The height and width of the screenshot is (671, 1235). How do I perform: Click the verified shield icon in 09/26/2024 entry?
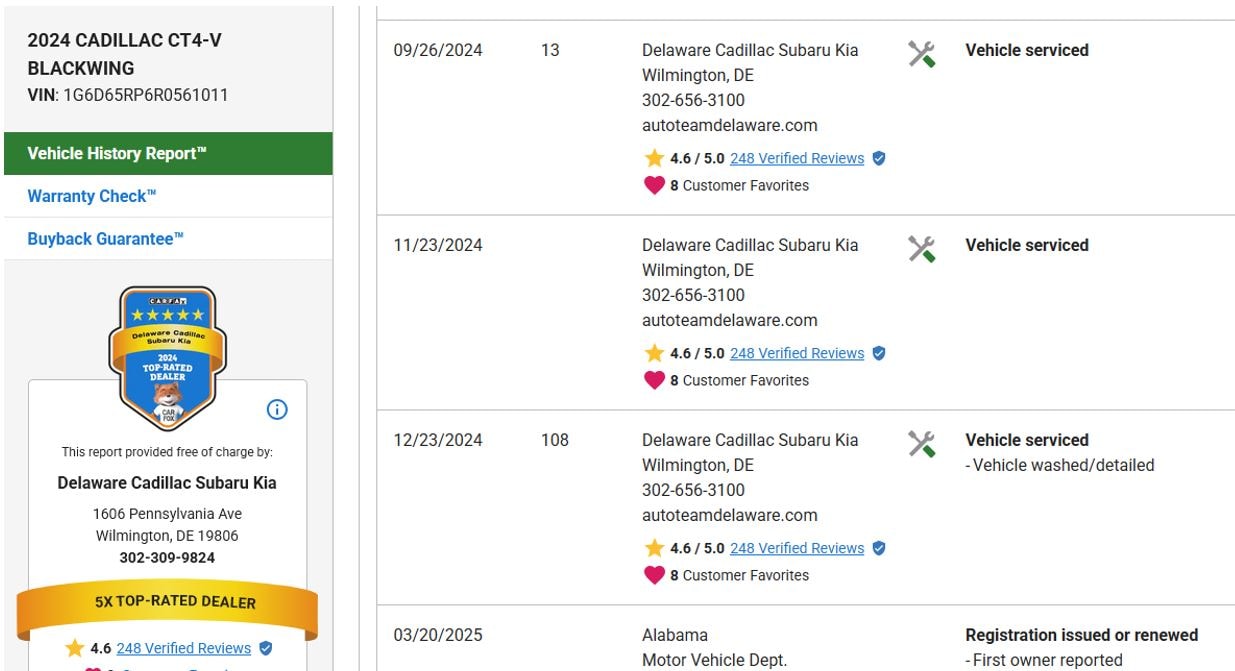(x=878, y=158)
